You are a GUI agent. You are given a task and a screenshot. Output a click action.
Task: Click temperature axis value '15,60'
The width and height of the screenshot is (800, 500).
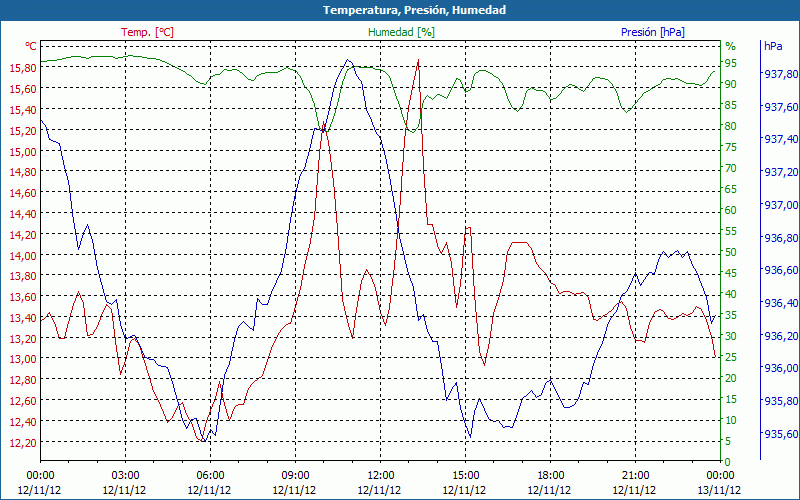point(23,88)
